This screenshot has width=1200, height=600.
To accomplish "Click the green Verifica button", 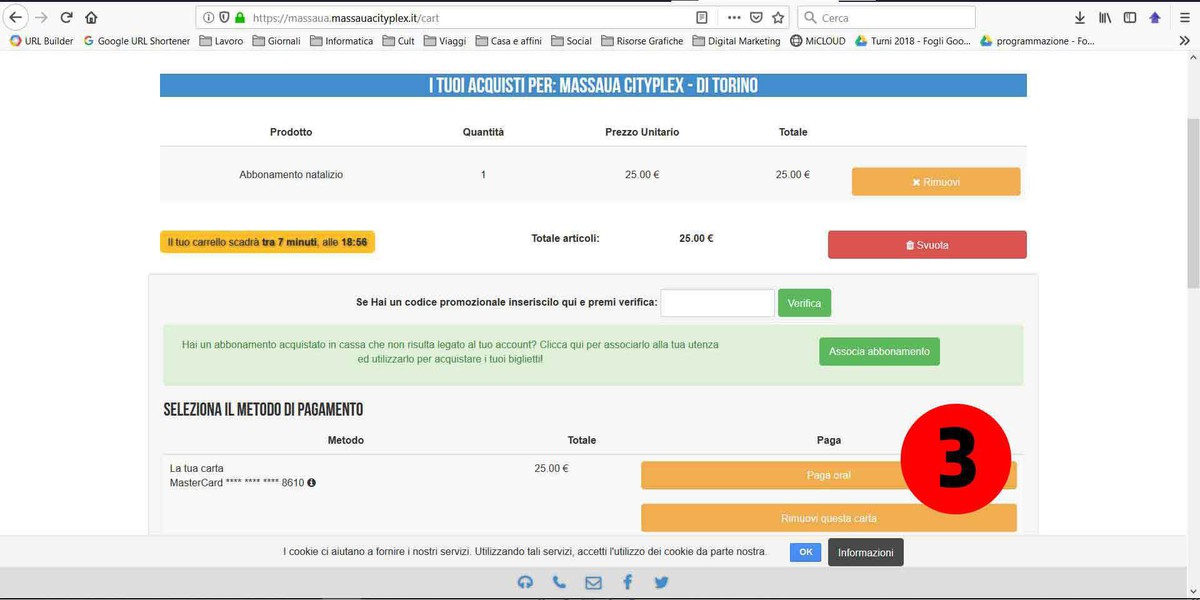I will (804, 303).
